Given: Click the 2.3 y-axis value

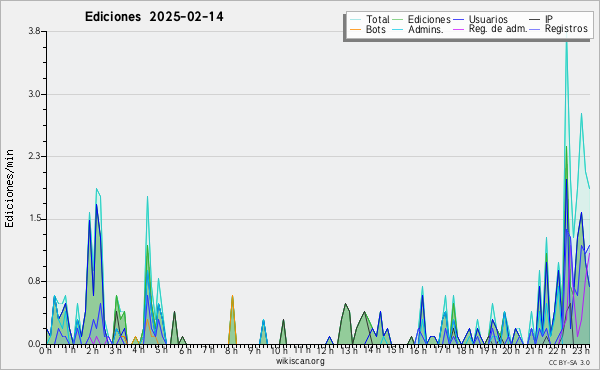Looking at the screenshot, I should [x=34, y=156].
